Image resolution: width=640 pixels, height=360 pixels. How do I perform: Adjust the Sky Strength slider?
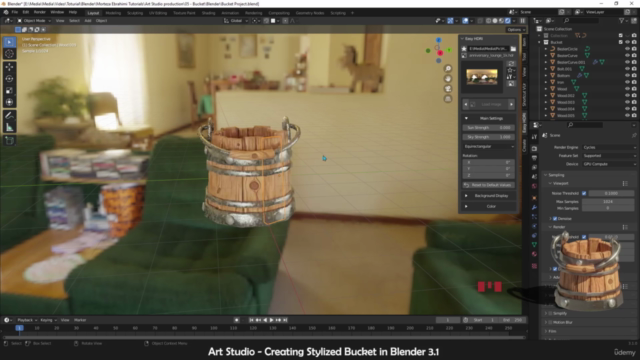pos(489,137)
